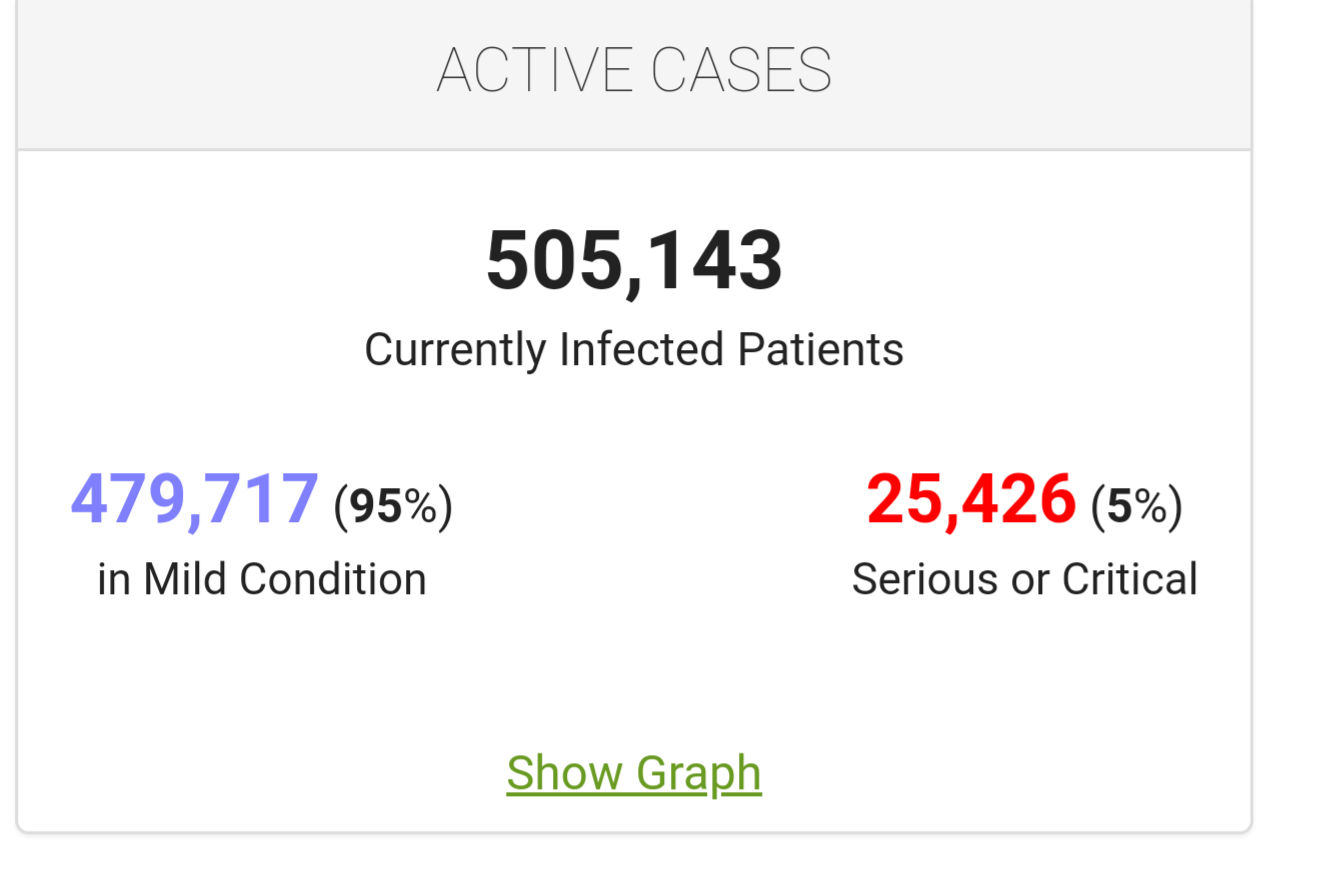
Task: Click the word Graph in the green link
Action: [698, 773]
